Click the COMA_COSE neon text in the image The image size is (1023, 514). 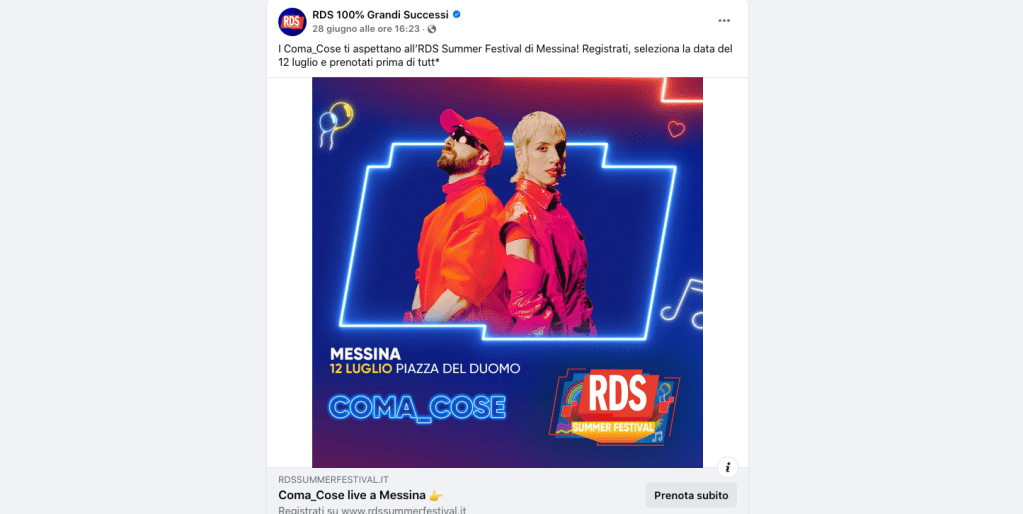click(x=418, y=407)
